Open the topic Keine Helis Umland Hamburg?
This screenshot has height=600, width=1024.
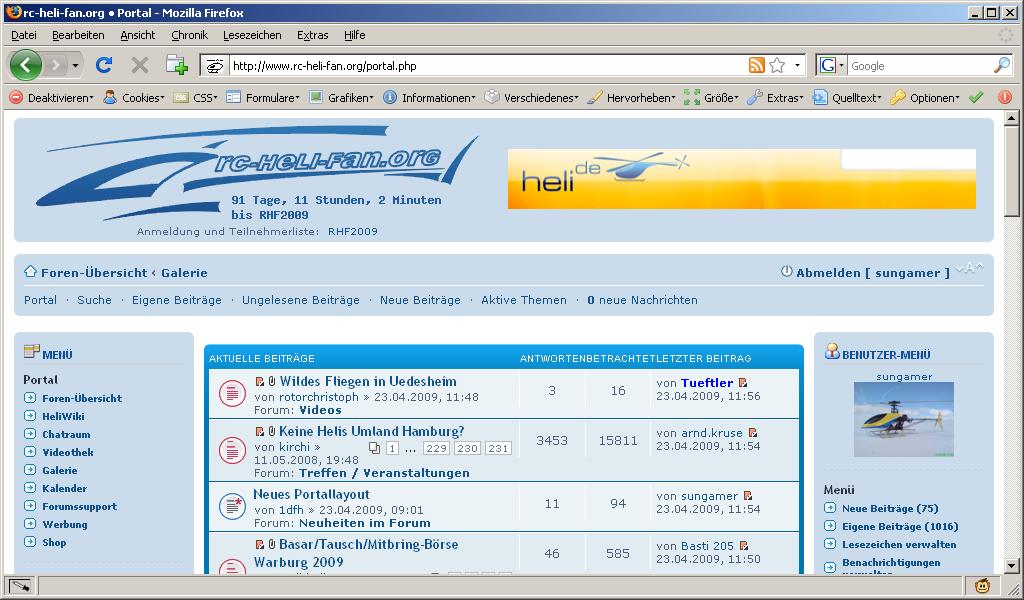click(x=372, y=432)
